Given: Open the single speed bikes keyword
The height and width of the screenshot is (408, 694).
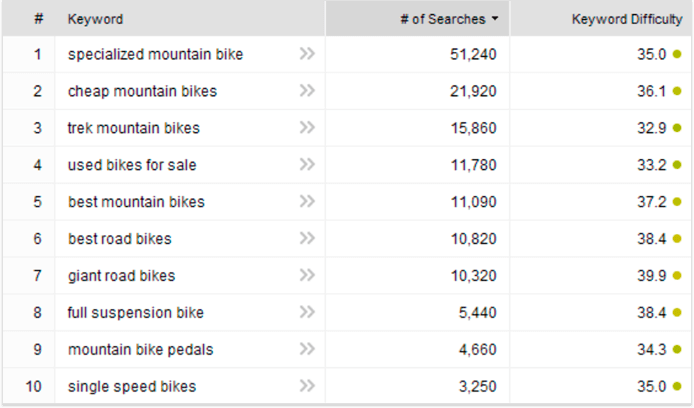Looking at the screenshot, I should point(132,386).
